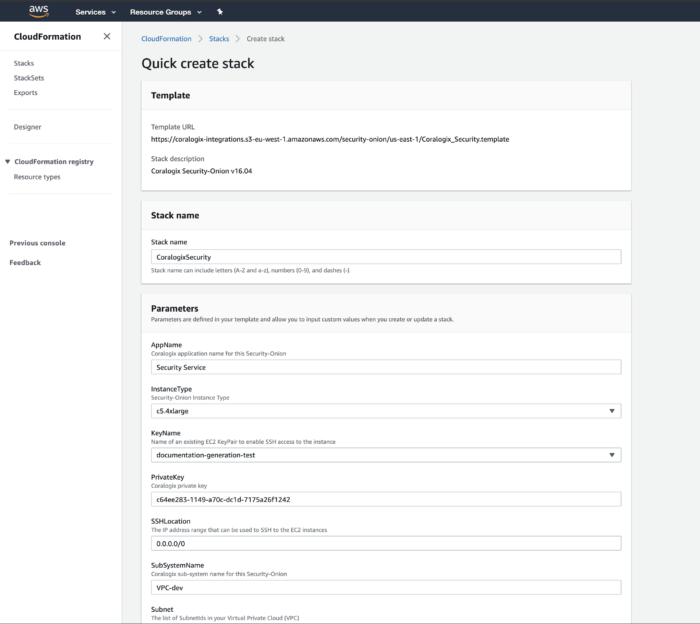Image resolution: width=700 pixels, height=624 pixels.
Task: Click the 'Quick create stack' heading
Action: pos(198,63)
